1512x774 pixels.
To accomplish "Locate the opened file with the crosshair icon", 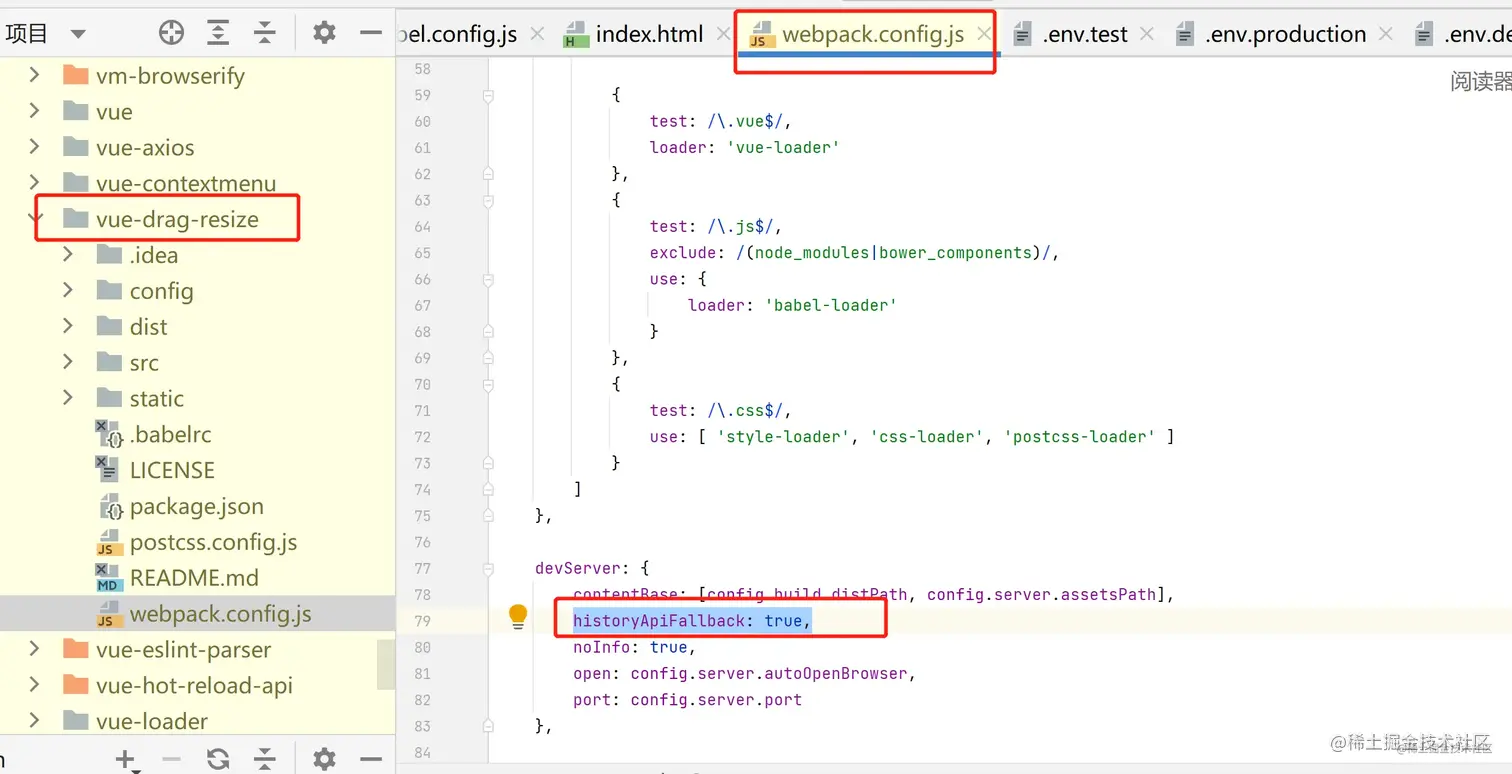I will (x=172, y=33).
